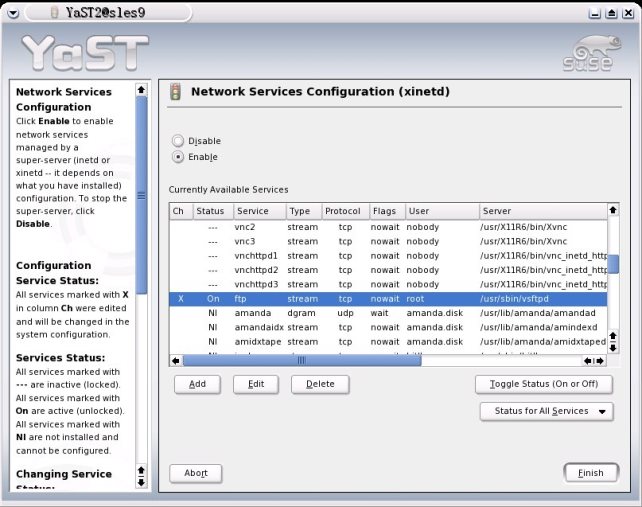Viewport: 642px width, 507px height.
Task: Click the xinetd traffic light icon
Action: (176, 91)
